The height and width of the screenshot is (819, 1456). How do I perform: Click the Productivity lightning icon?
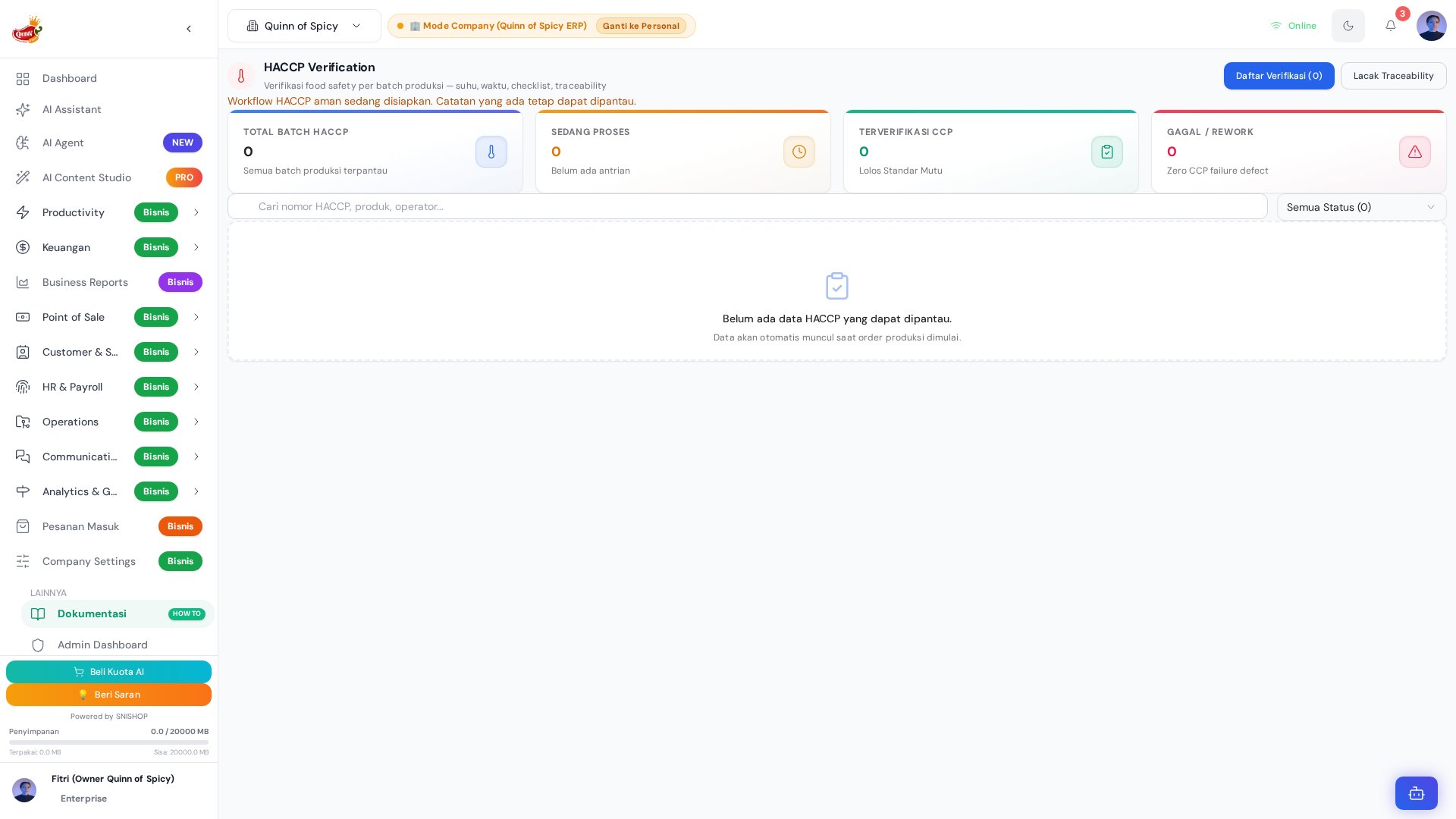click(x=23, y=212)
